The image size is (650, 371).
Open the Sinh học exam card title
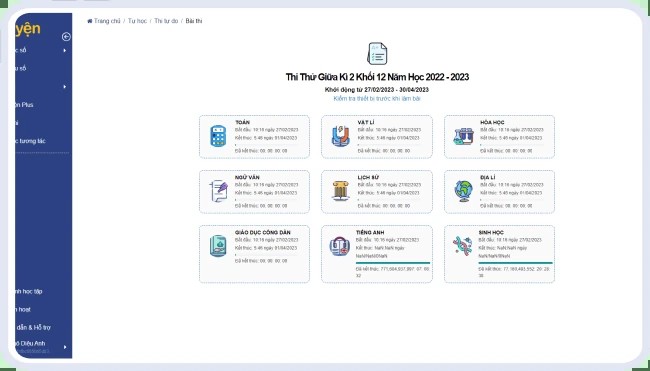[491, 233]
